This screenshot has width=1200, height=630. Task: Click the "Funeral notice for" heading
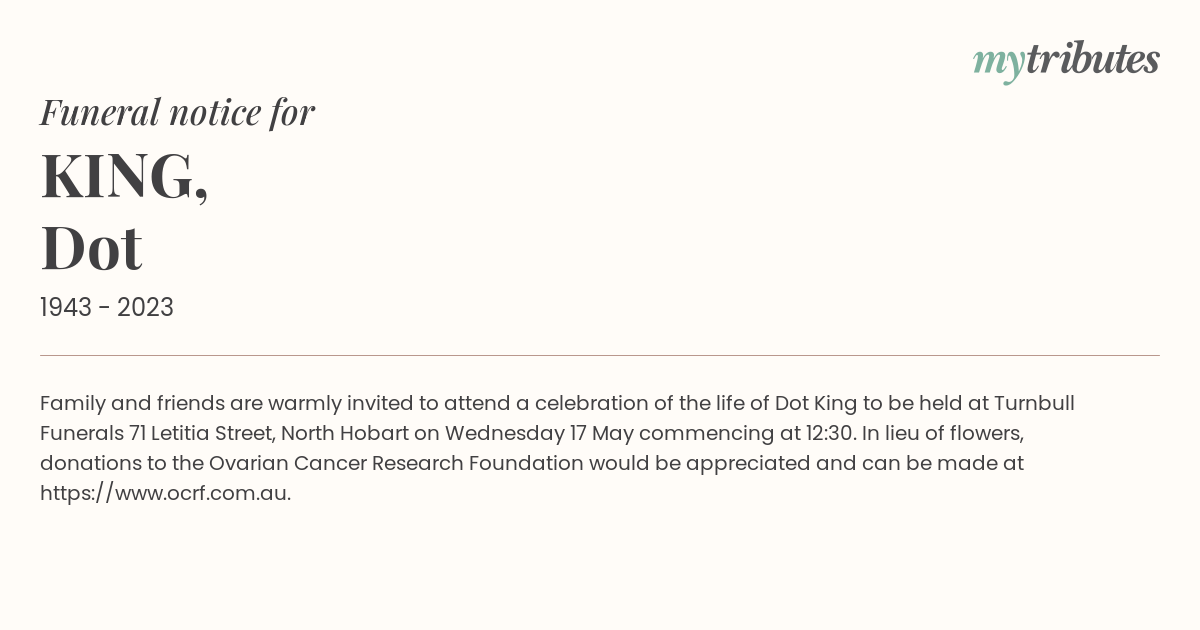point(177,112)
